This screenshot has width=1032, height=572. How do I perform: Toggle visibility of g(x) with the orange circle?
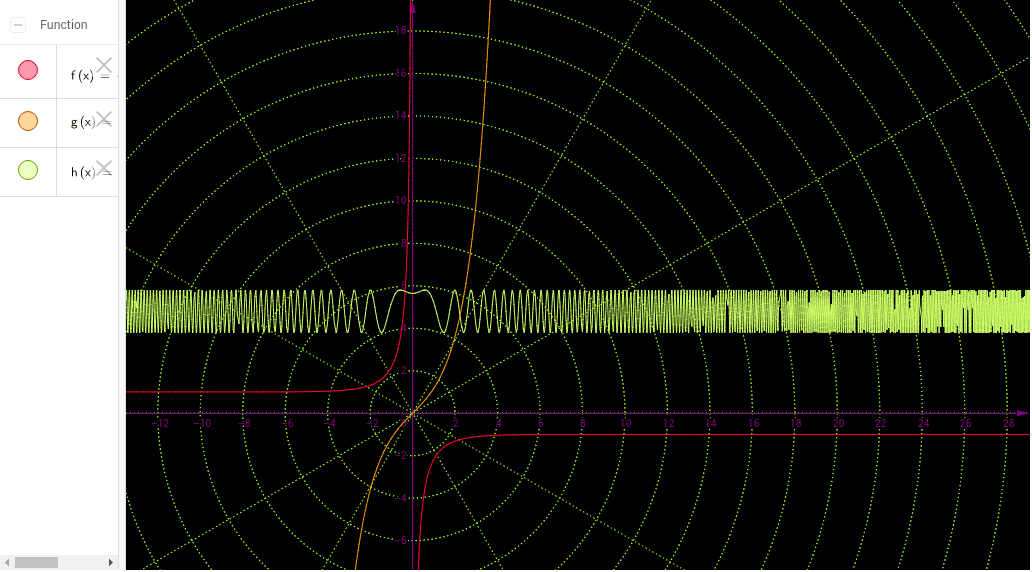pyautogui.click(x=28, y=121)
